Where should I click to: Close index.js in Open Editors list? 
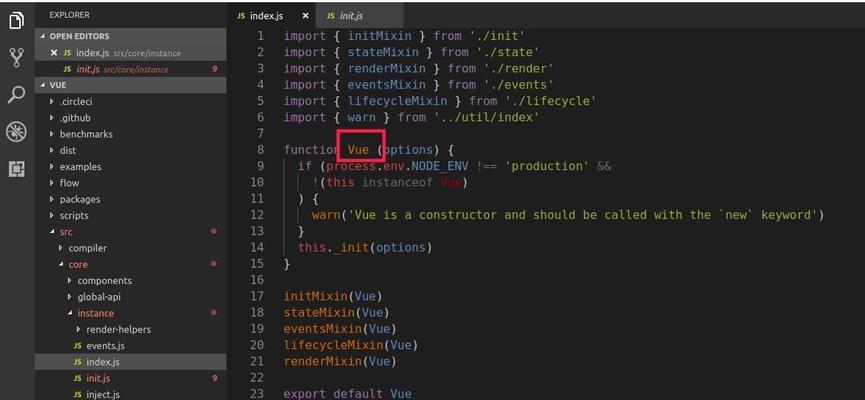54,53
